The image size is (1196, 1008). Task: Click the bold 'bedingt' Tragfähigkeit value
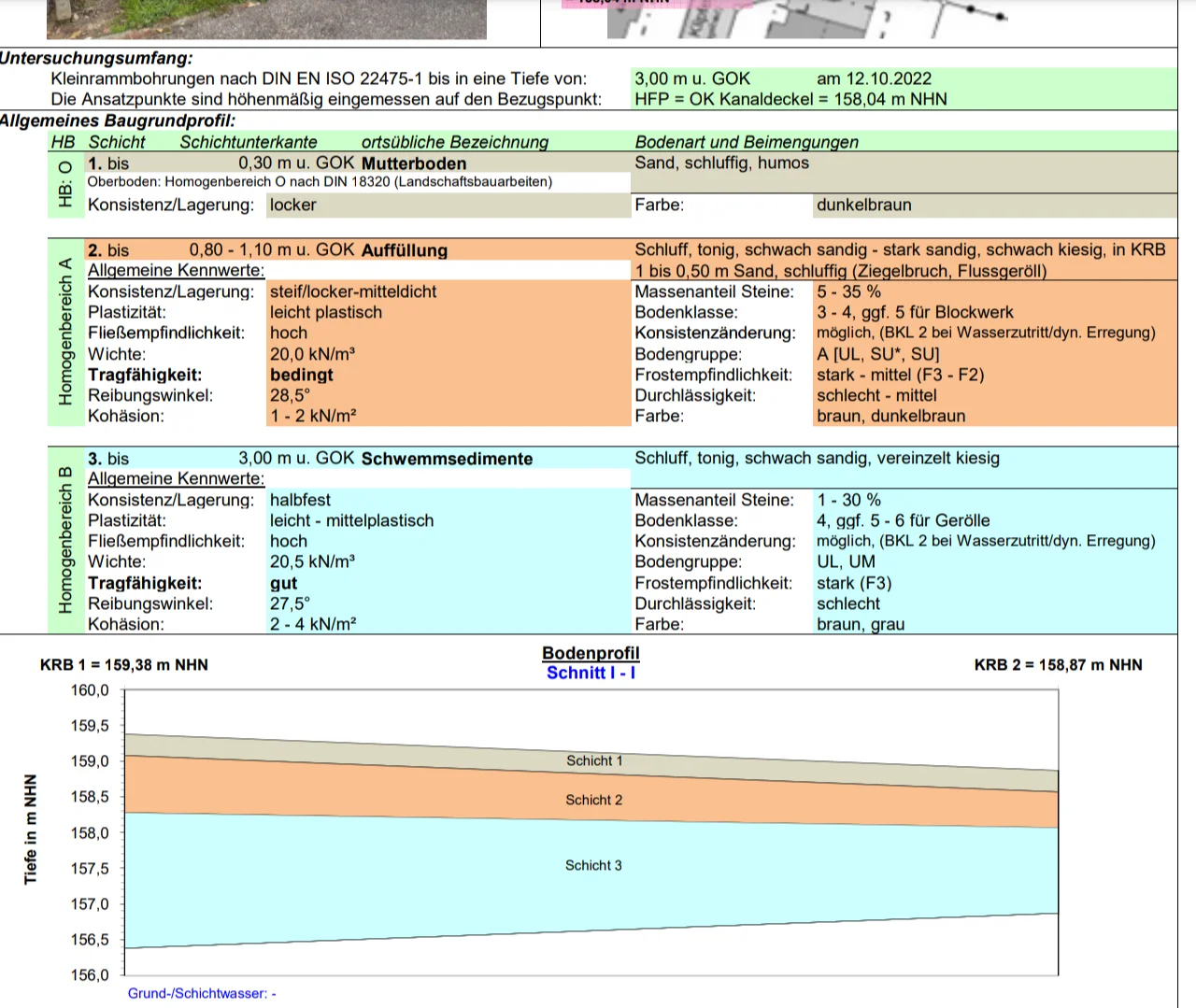302,375
